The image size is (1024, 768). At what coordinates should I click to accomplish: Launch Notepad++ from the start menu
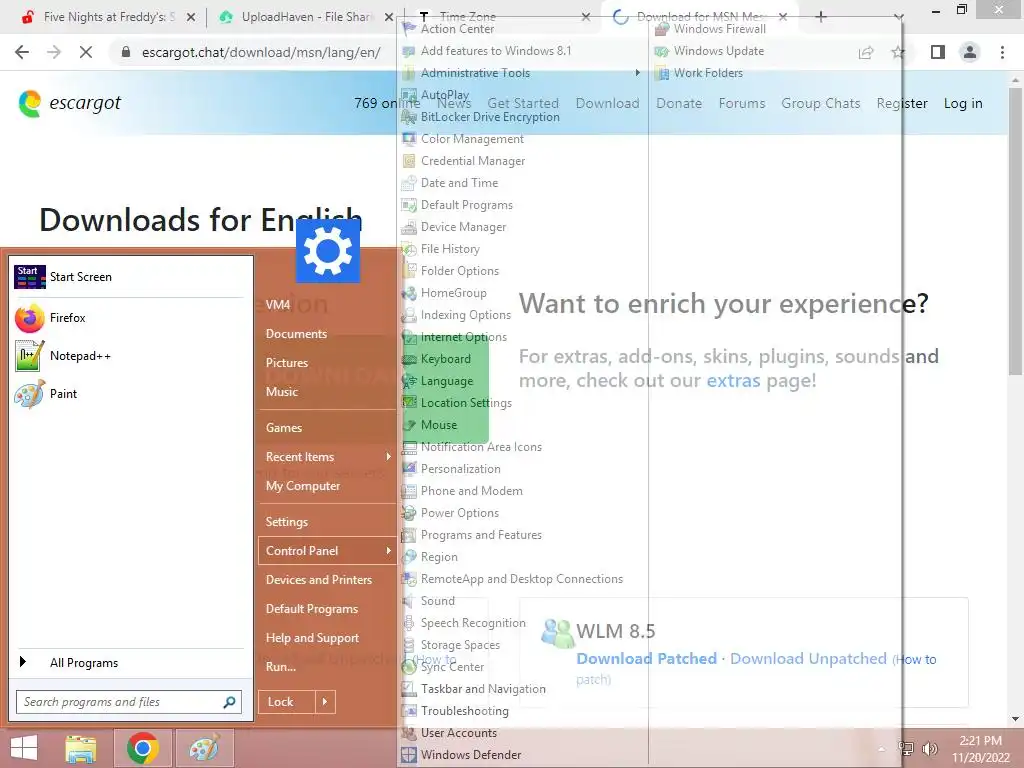coord(129,356)
